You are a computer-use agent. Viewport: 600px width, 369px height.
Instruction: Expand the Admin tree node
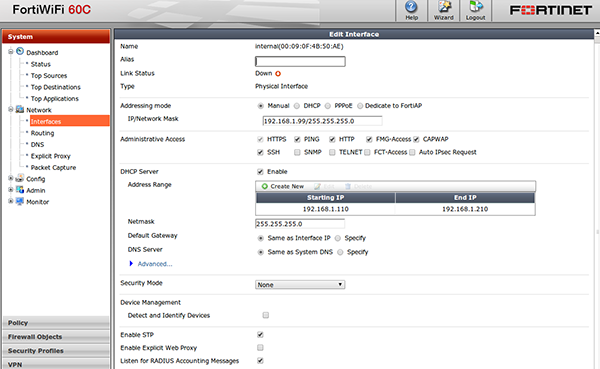coord(11,190)
